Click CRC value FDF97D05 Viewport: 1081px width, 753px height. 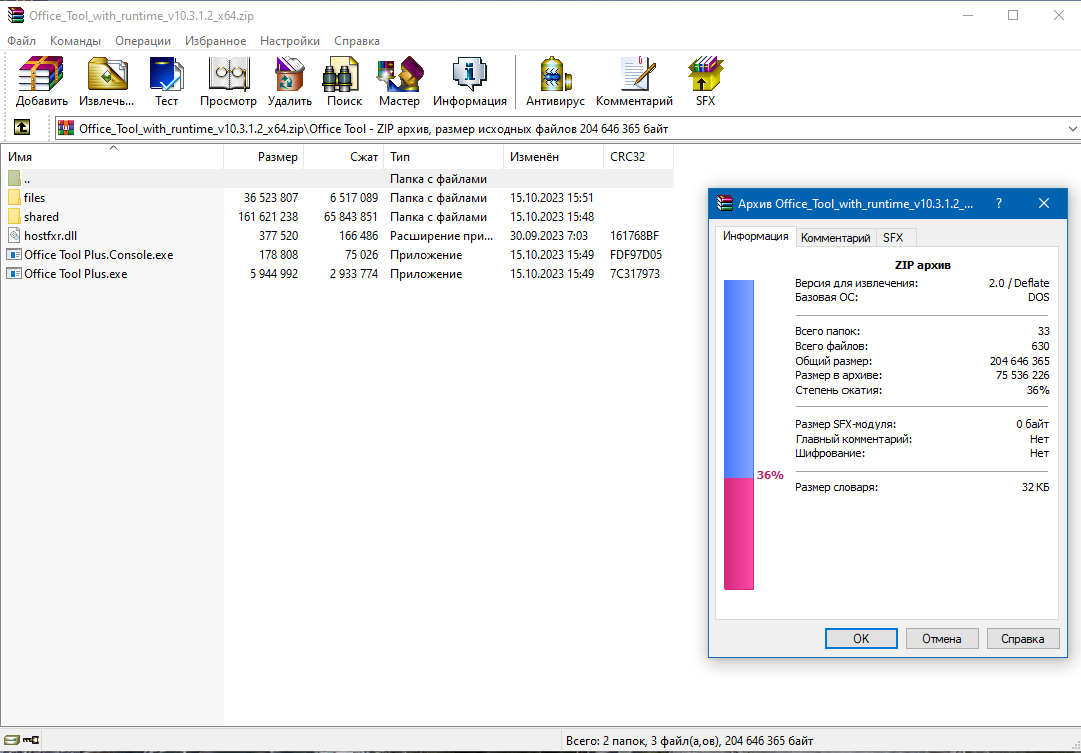(636, 254)
